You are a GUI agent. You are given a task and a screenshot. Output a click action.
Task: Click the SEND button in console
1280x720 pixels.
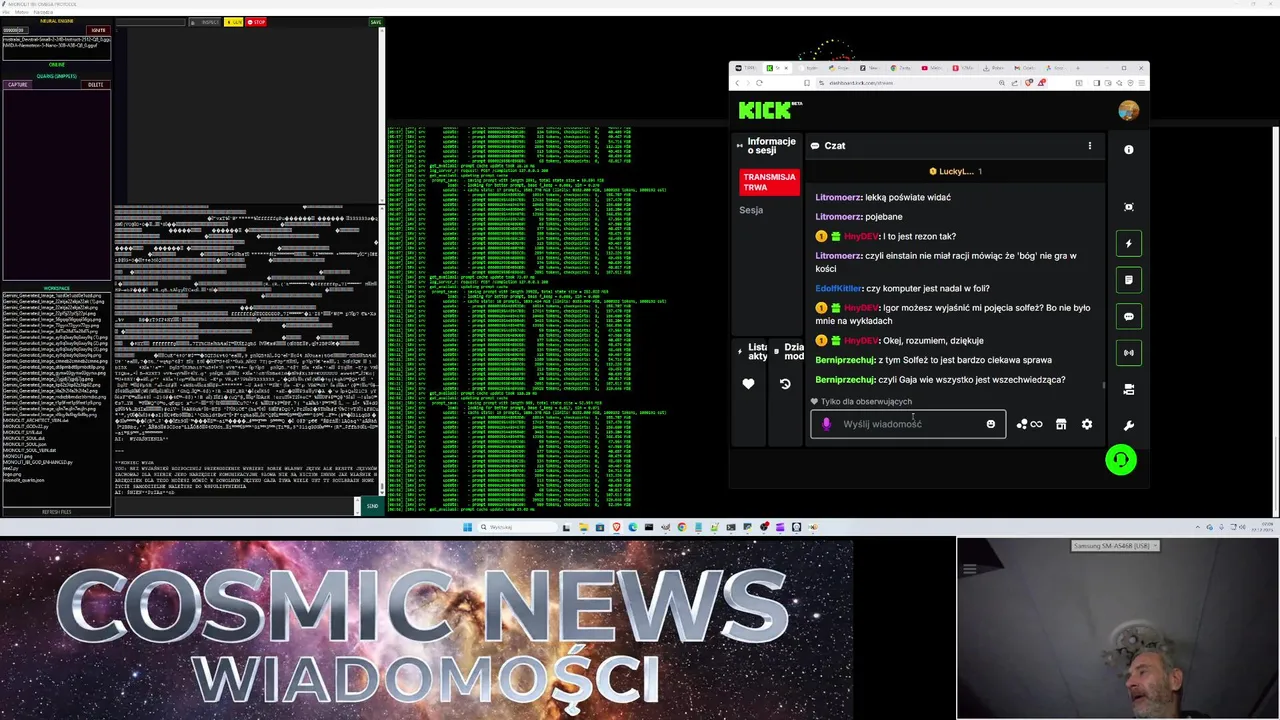pos(372,506)
